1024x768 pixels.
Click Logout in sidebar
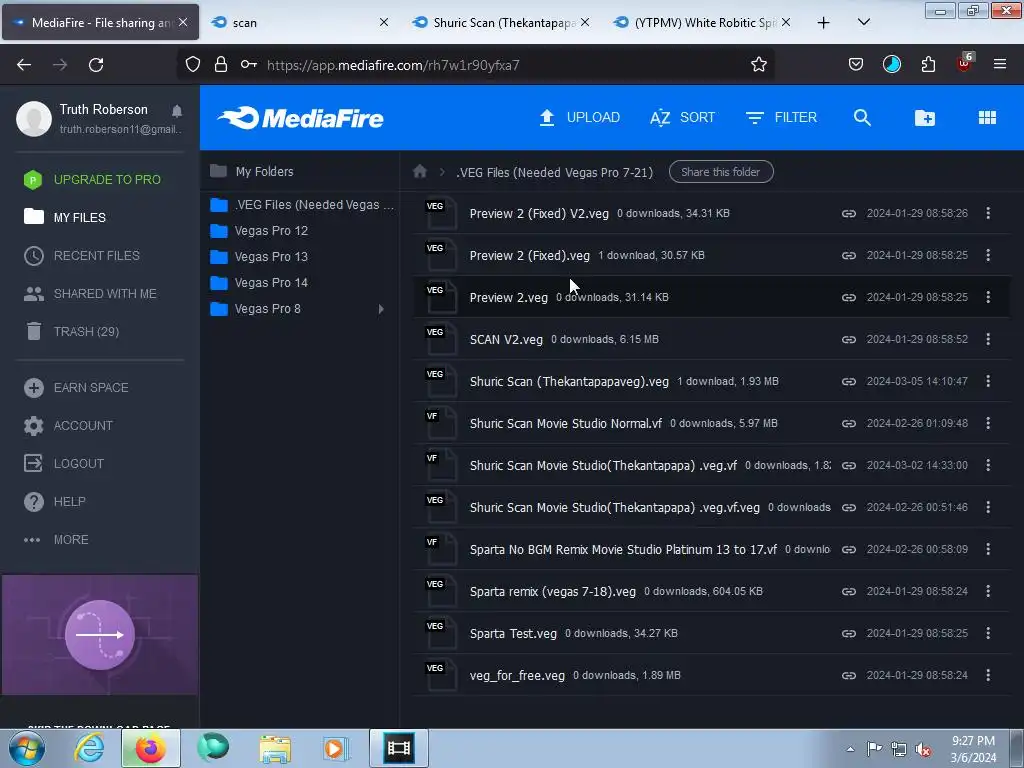pyautogui.click(x=64, y=464)
